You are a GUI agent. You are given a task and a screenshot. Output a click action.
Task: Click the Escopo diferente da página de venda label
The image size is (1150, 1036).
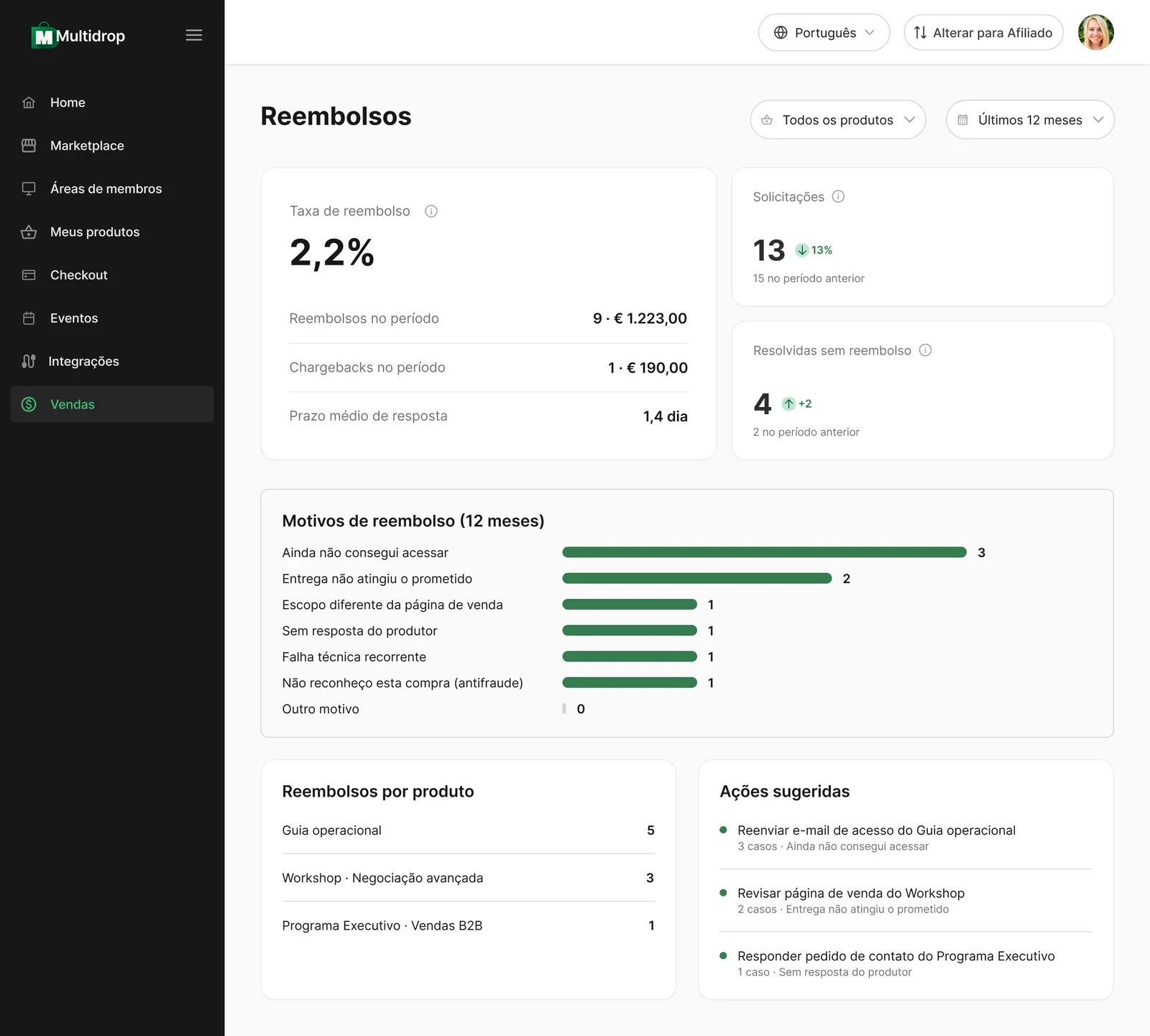coord(392,605)
